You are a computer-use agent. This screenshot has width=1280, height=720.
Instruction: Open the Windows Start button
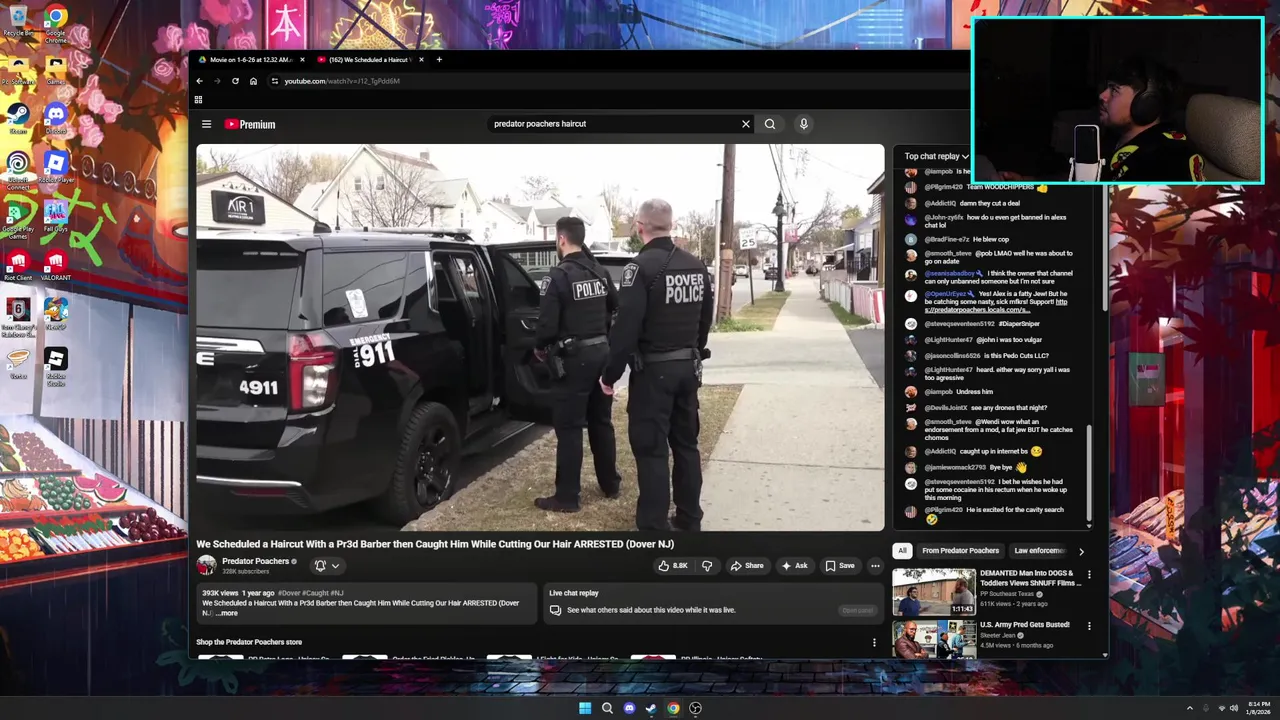[585, 708]
